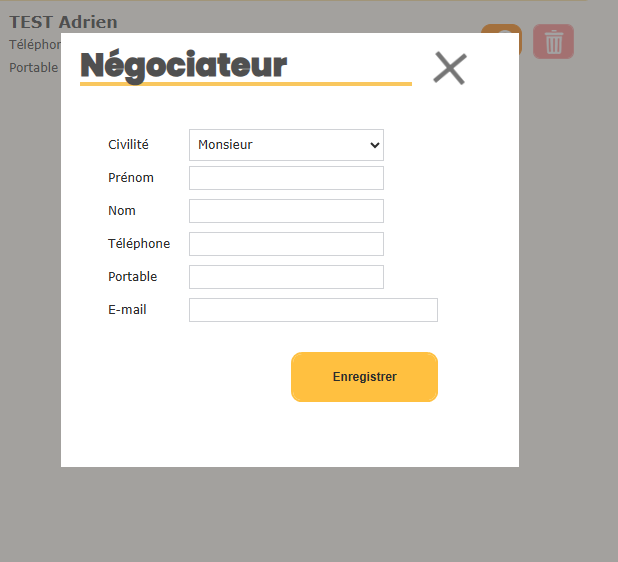Click the Civilité label
618x562 pixels.
[128, 145]
